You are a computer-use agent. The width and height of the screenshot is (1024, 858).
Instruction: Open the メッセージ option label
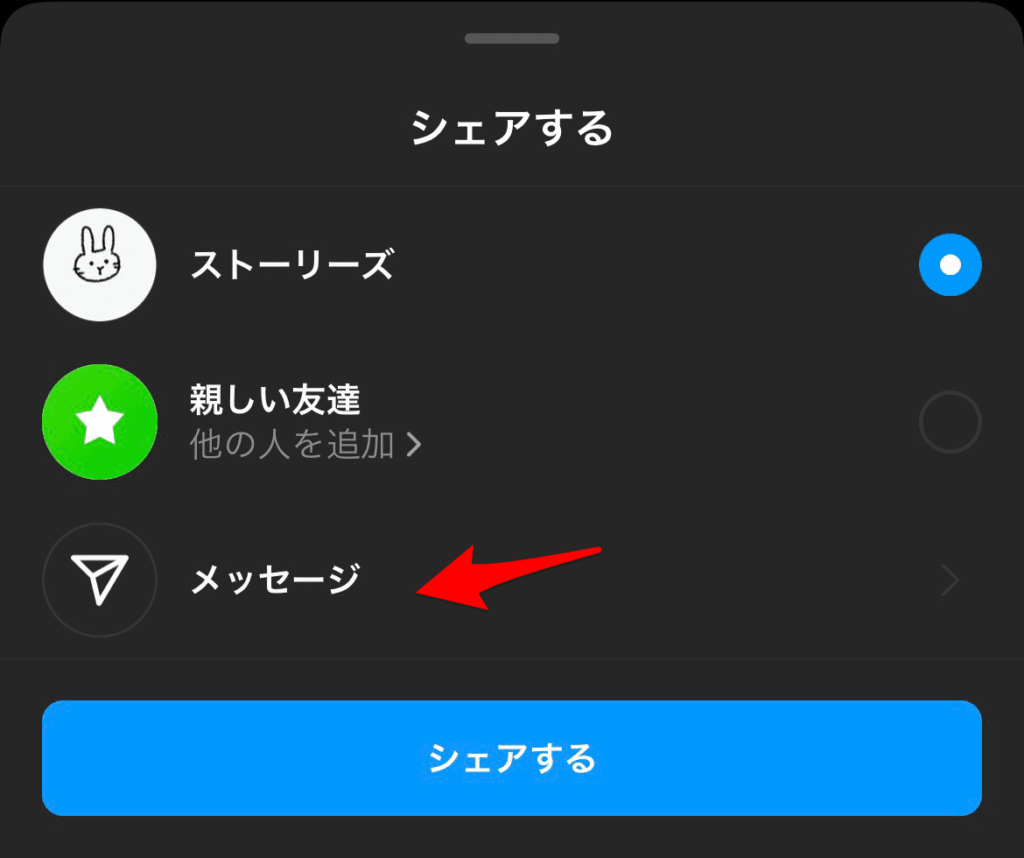tap(275, 579)
